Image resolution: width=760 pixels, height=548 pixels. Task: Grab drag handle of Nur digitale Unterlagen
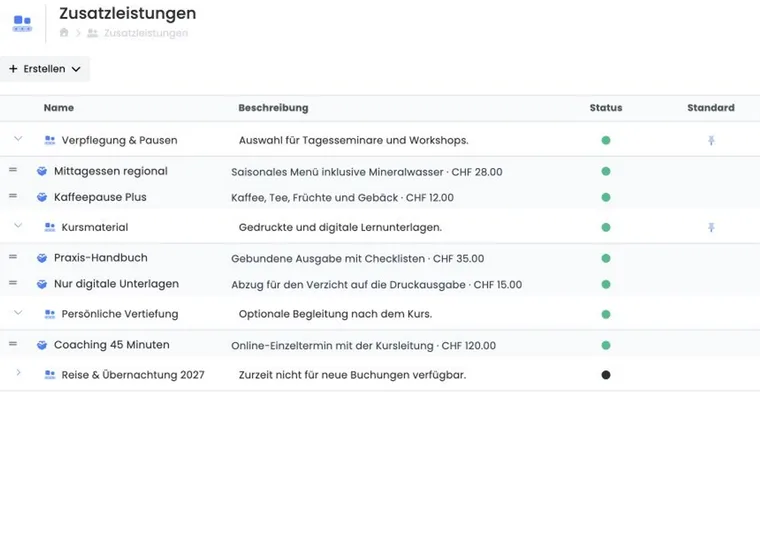coord(13,283)
